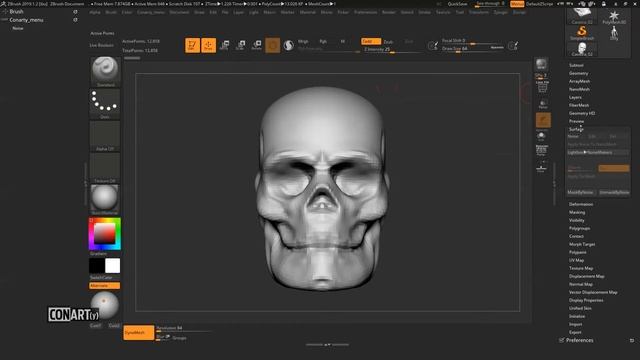640x360 pixels.
Task: Activate the Draw mode button
Action: [x=209, y=45]
